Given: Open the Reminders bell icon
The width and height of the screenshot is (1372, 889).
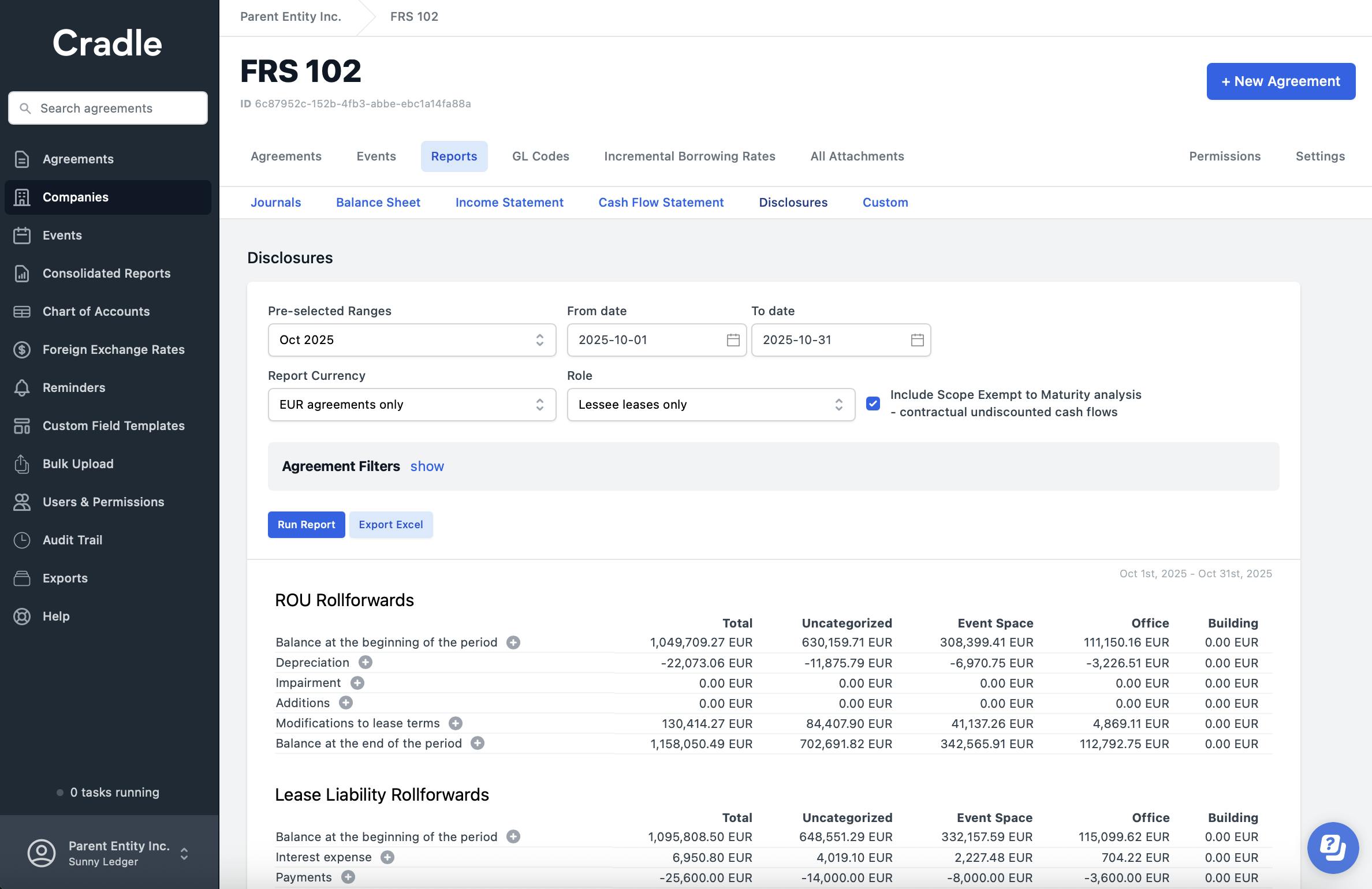Looking at the screenshot, I should pos(22,388).
